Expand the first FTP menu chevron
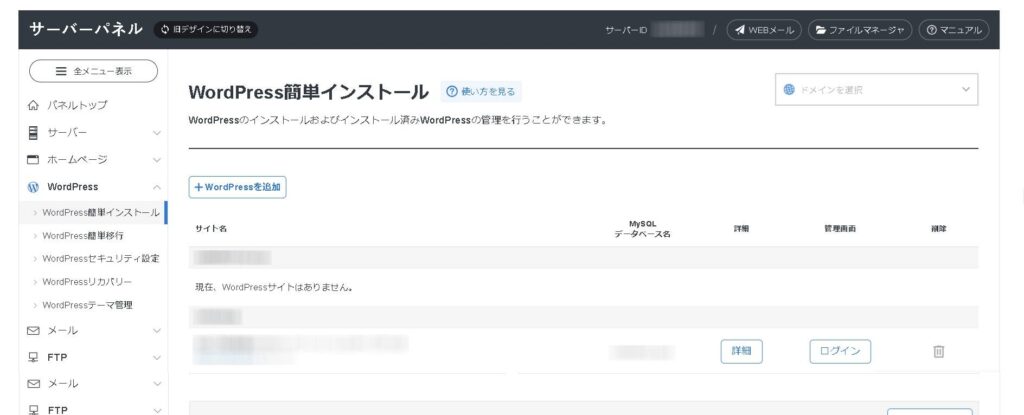This screenshot has width=1024, height=415. tap(157, 357)
